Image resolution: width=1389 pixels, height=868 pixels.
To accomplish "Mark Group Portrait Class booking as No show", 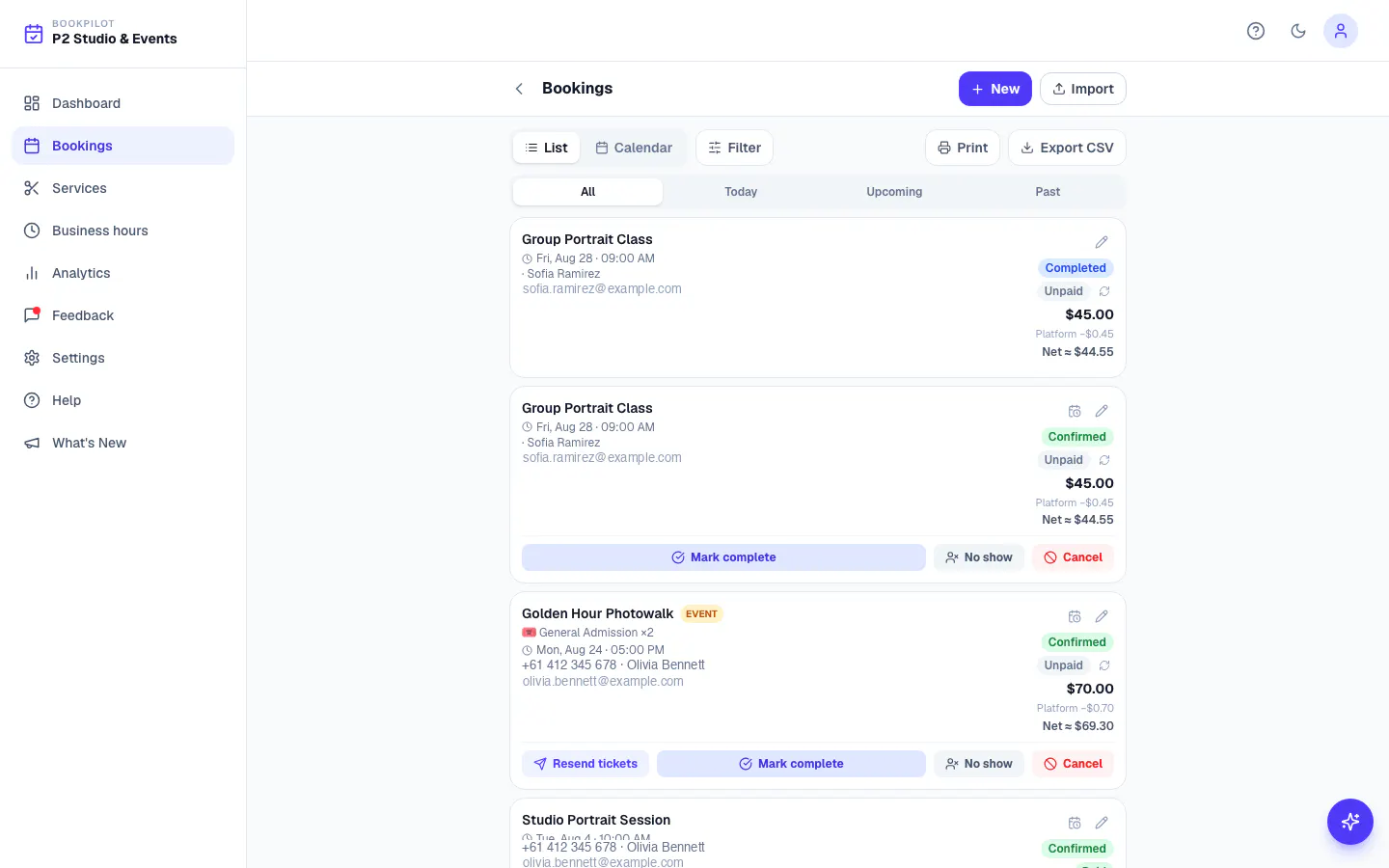I will tap(979, 557).
